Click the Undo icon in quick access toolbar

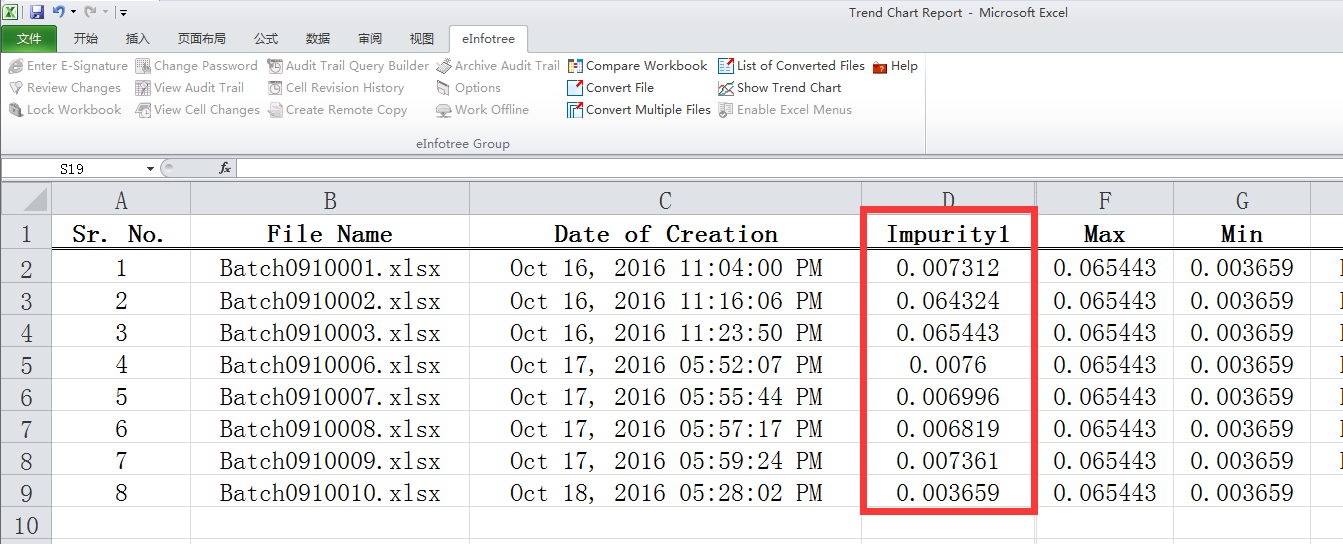[58, 13]
